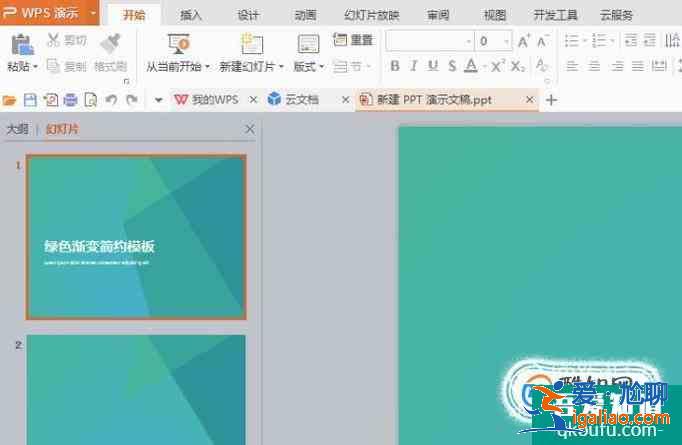
Task: Save the document with floppy icon
Action: 30,100
